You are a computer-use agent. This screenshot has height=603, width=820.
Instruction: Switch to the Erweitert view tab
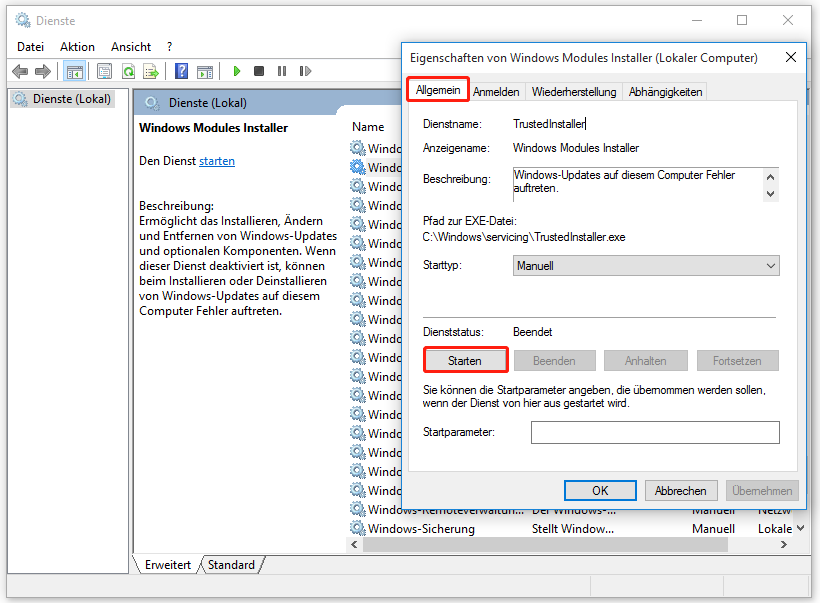tap(168, 565)
